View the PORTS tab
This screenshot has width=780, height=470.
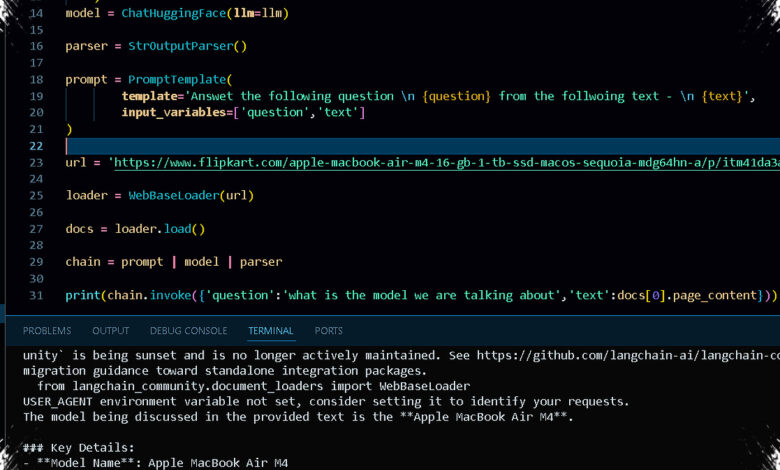coord(328,331)
